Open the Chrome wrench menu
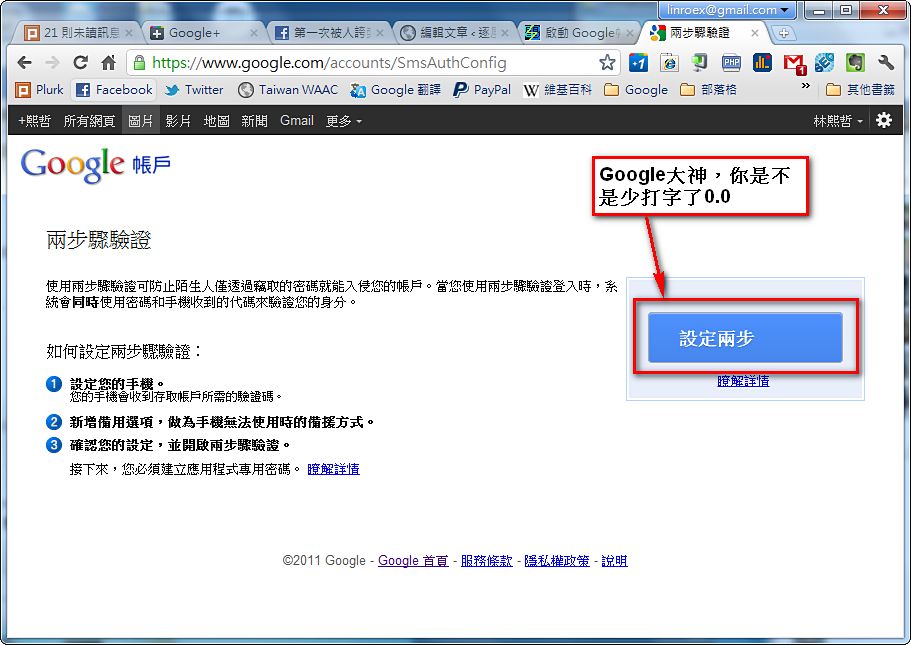 click(886, 63)
